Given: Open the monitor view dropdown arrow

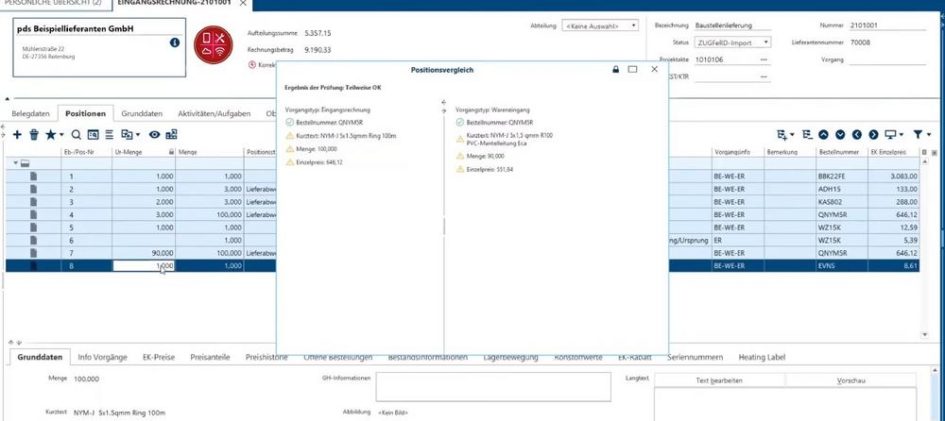Looking at the screenshot, I should click(x=902, y=136).
